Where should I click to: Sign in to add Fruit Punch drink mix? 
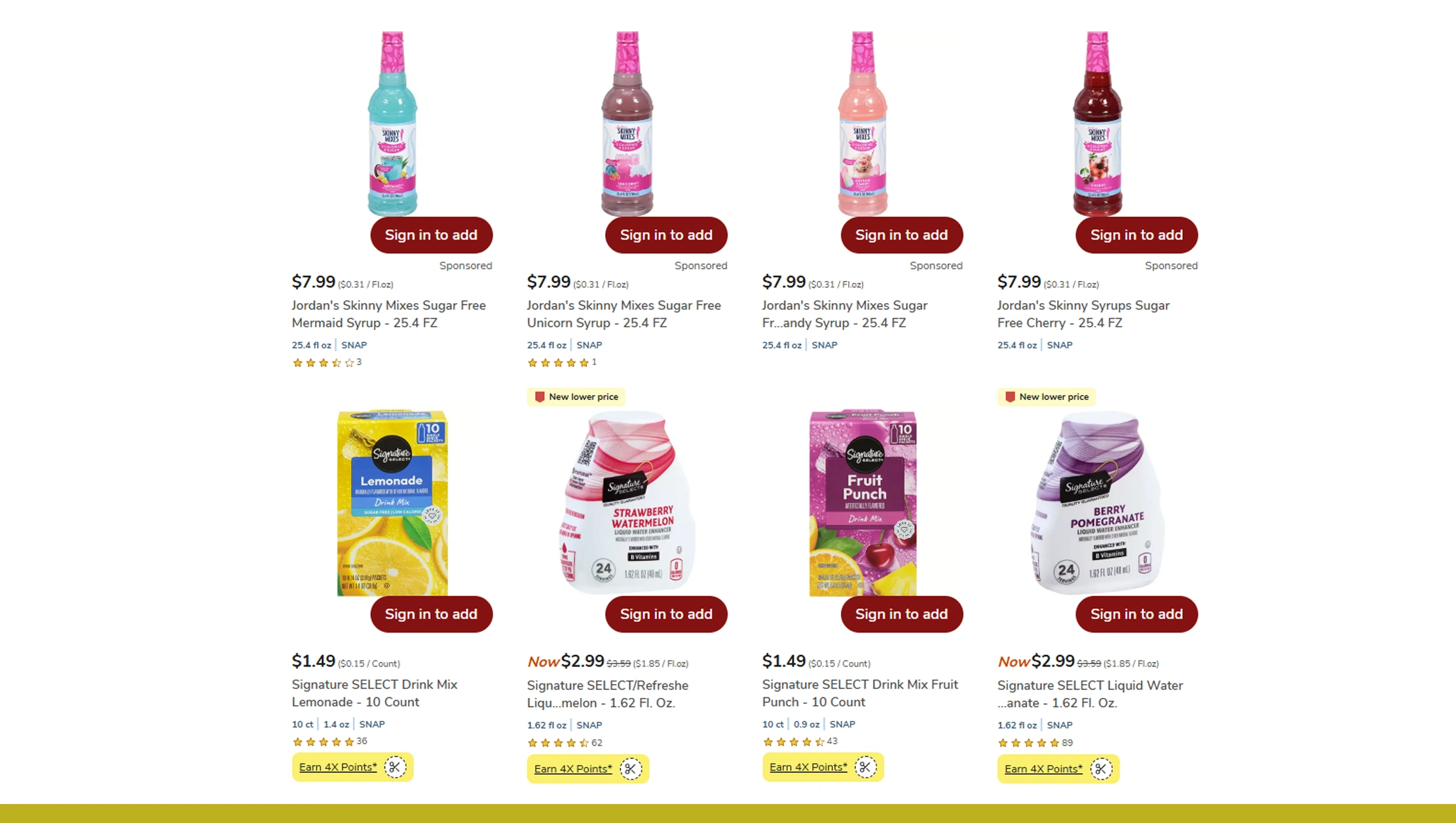point(901,614)
